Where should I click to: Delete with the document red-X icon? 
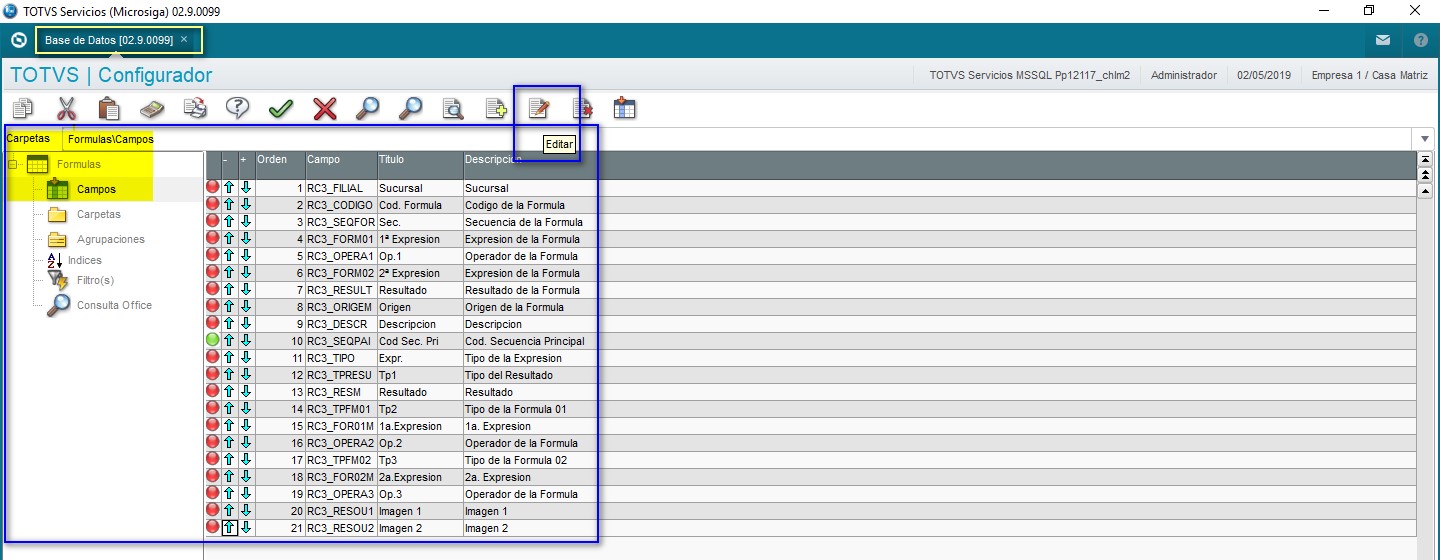pyautogui.click(x=582, y=108)
